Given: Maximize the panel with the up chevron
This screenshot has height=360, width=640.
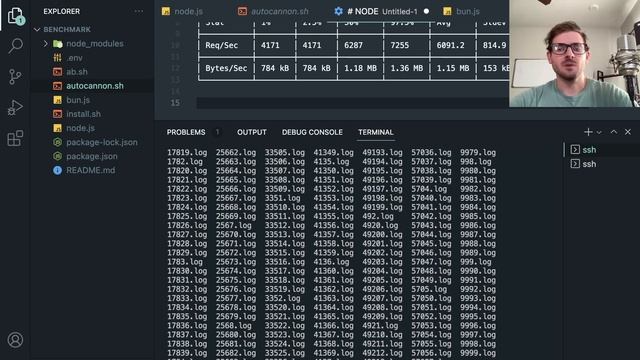Looking at the screenshot, I should (613, 132).
